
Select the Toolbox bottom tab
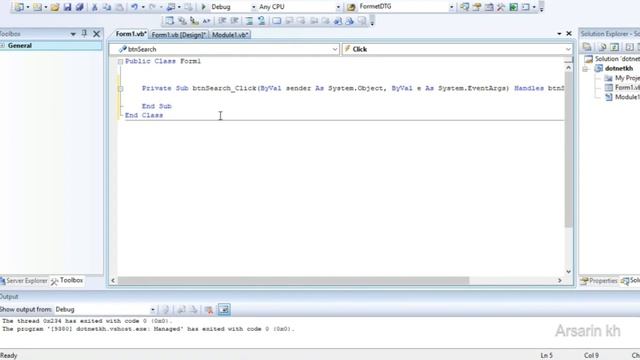coord(67,280)
